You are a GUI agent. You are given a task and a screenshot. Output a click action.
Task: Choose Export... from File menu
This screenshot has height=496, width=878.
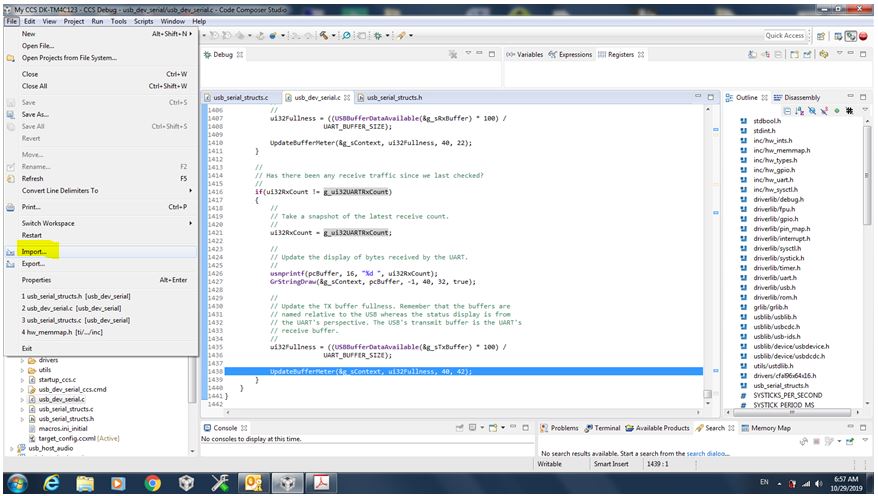coord(101,264)
